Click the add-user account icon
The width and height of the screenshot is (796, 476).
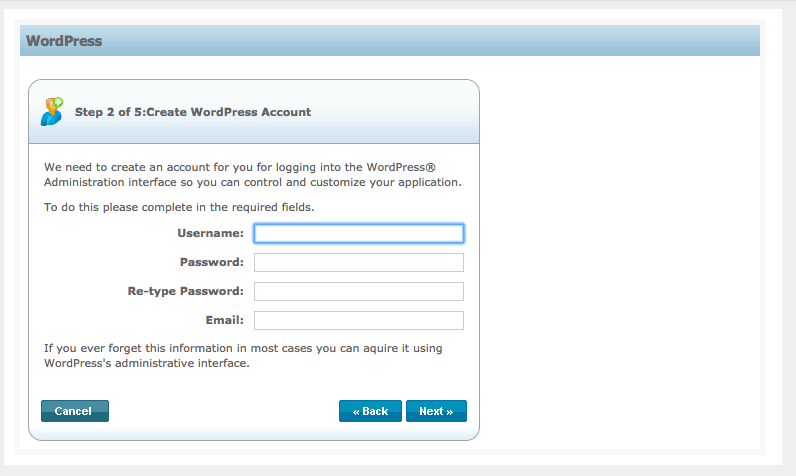52,112
